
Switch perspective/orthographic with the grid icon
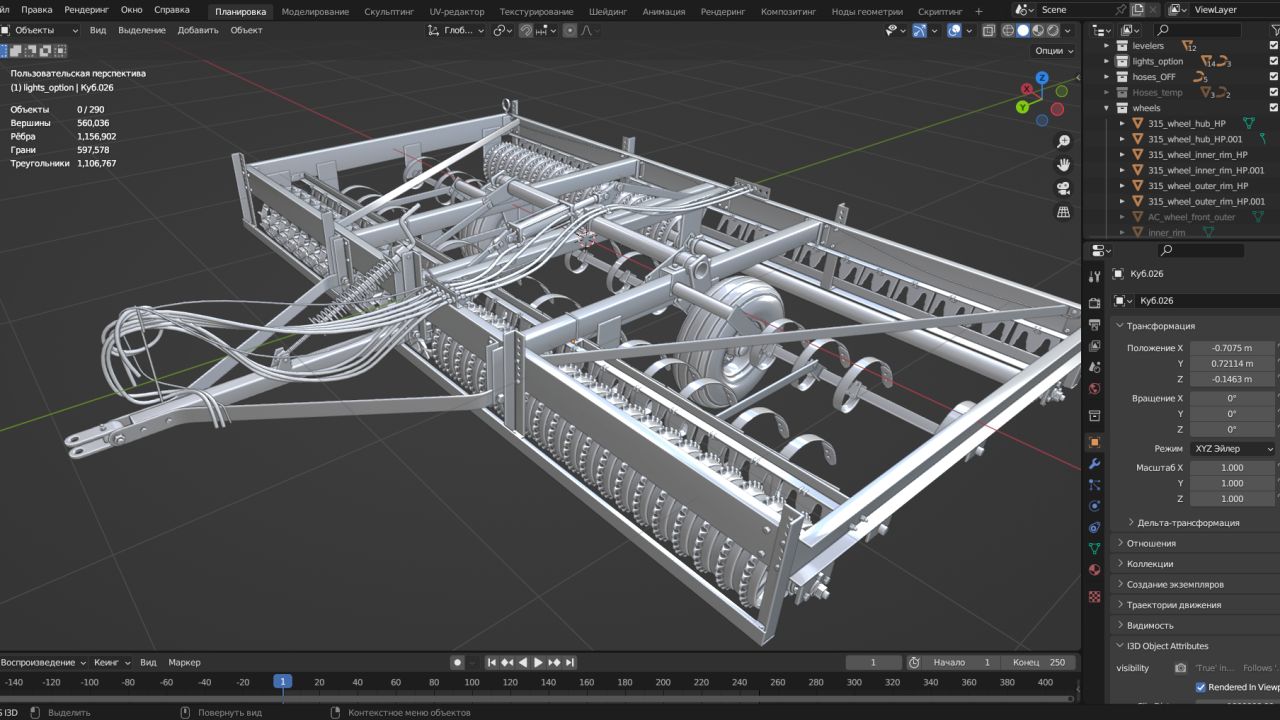click(1064, 212)
